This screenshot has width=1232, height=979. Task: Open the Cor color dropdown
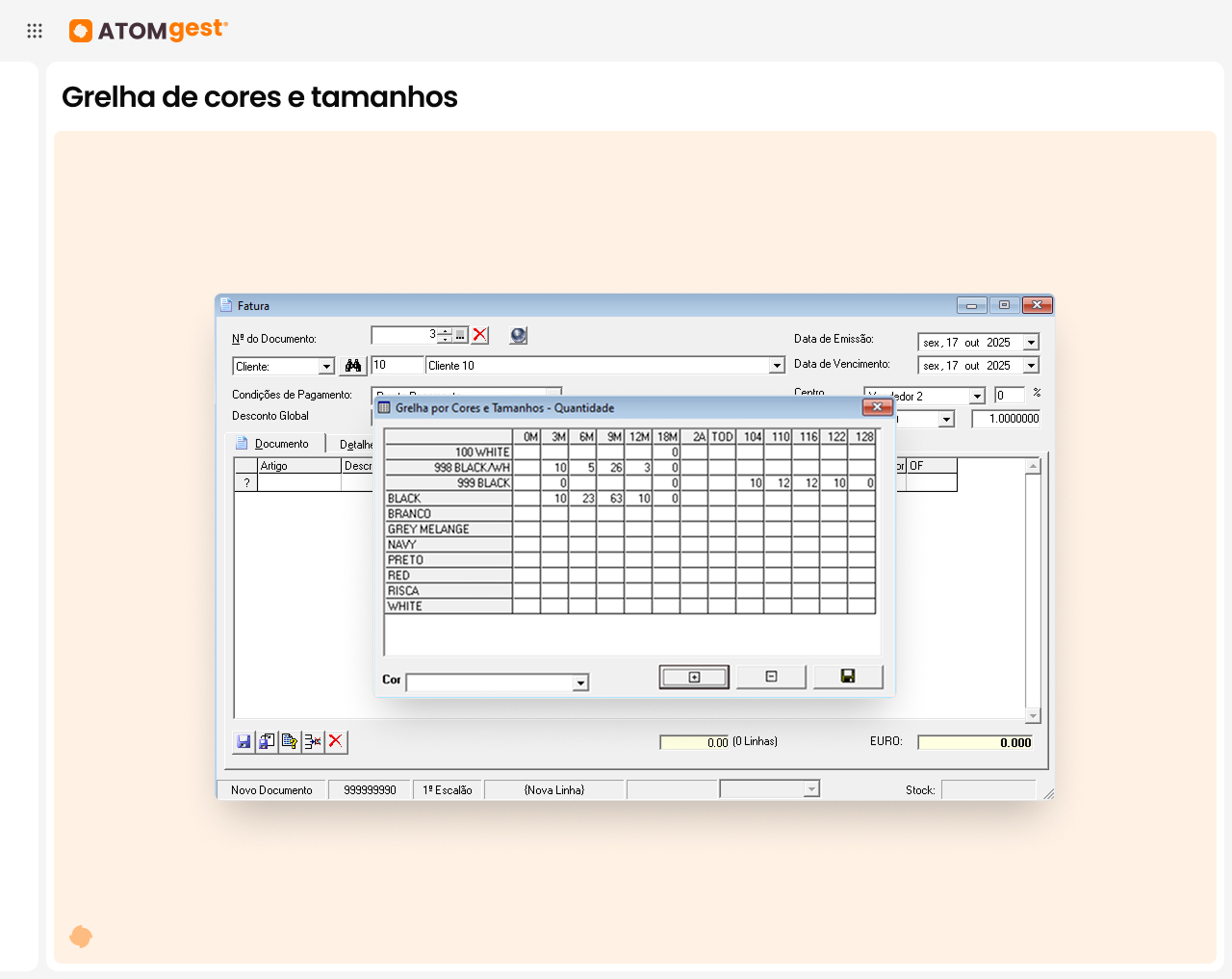coord(580,683)
